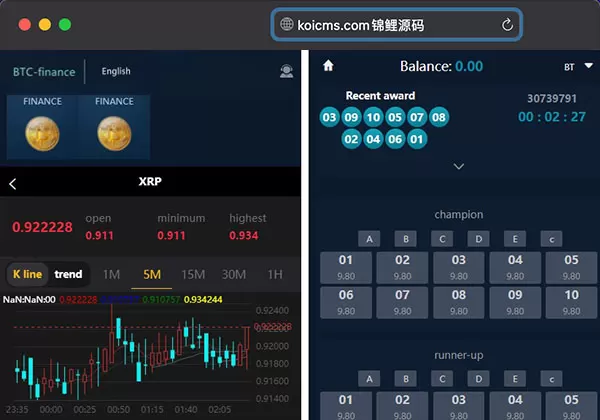Click recent award ball number 03
The height and width of the screenshot is (420, 600).
329,118
